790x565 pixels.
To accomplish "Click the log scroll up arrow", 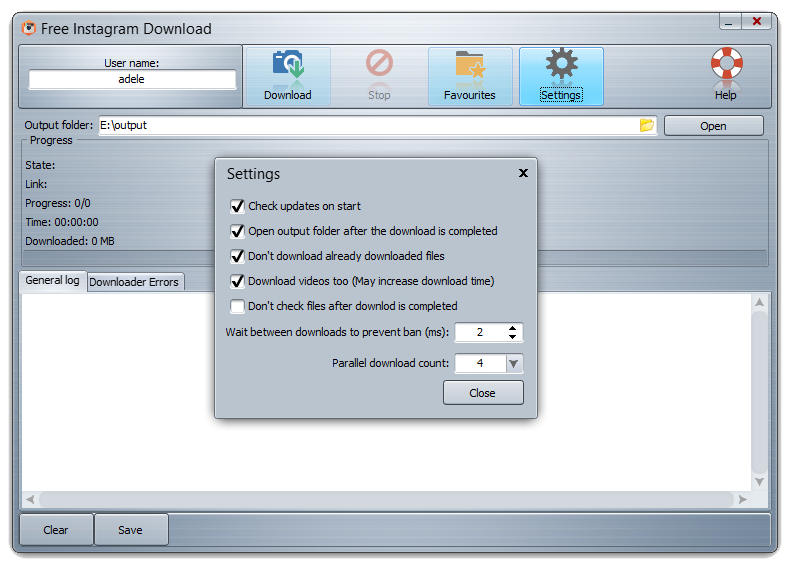I will click(x=759, y=302).
